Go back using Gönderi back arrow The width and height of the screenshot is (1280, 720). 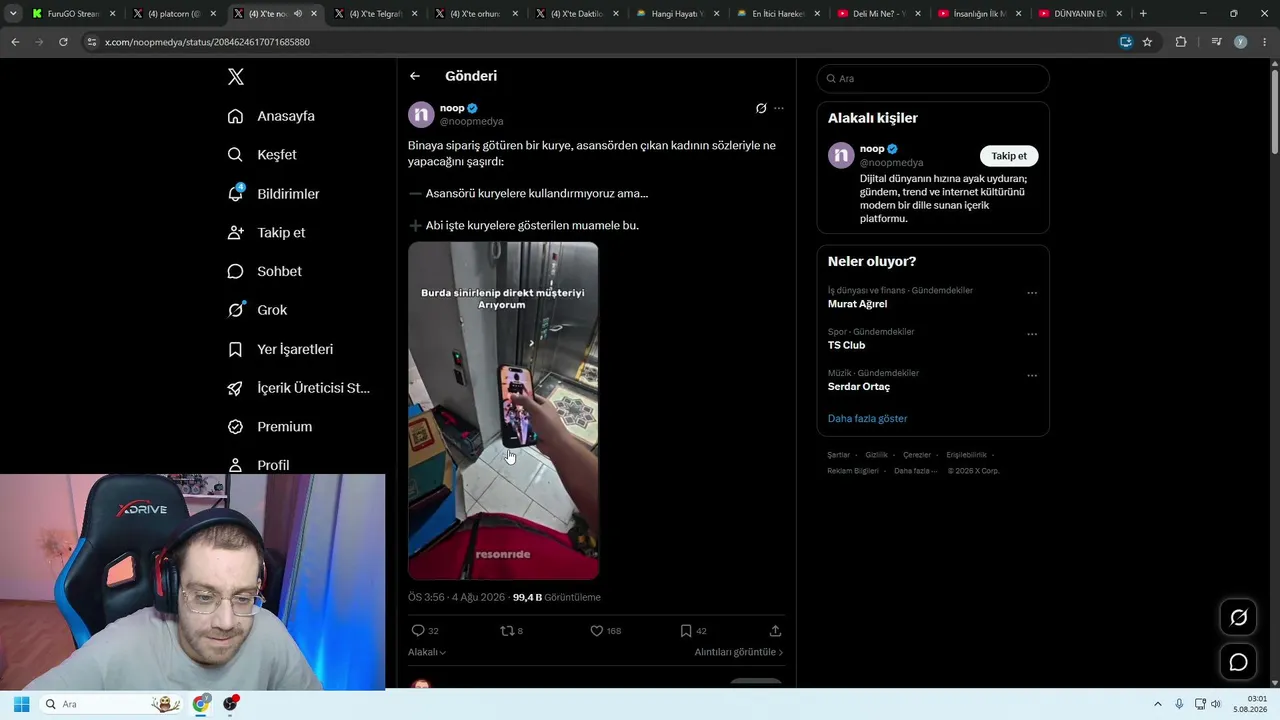415,76
